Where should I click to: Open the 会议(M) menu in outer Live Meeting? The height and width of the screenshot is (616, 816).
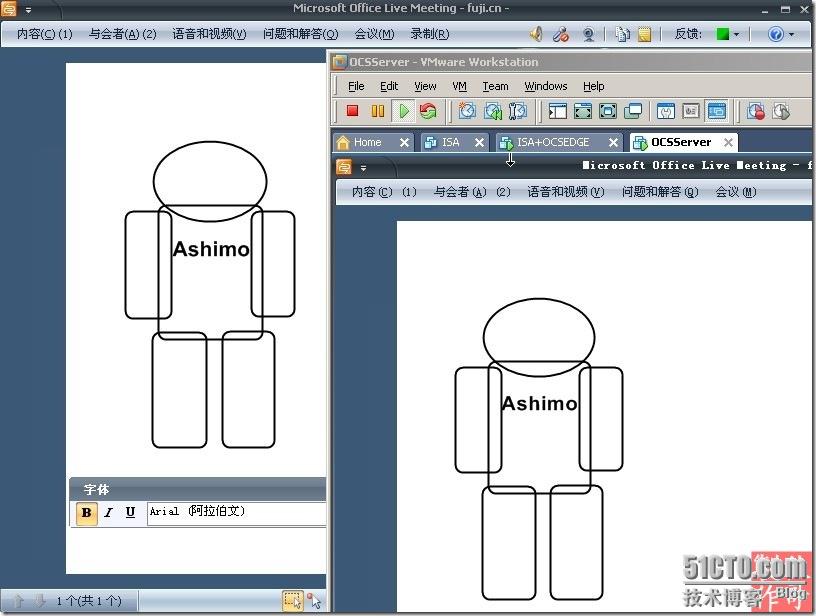click(374, 34)
